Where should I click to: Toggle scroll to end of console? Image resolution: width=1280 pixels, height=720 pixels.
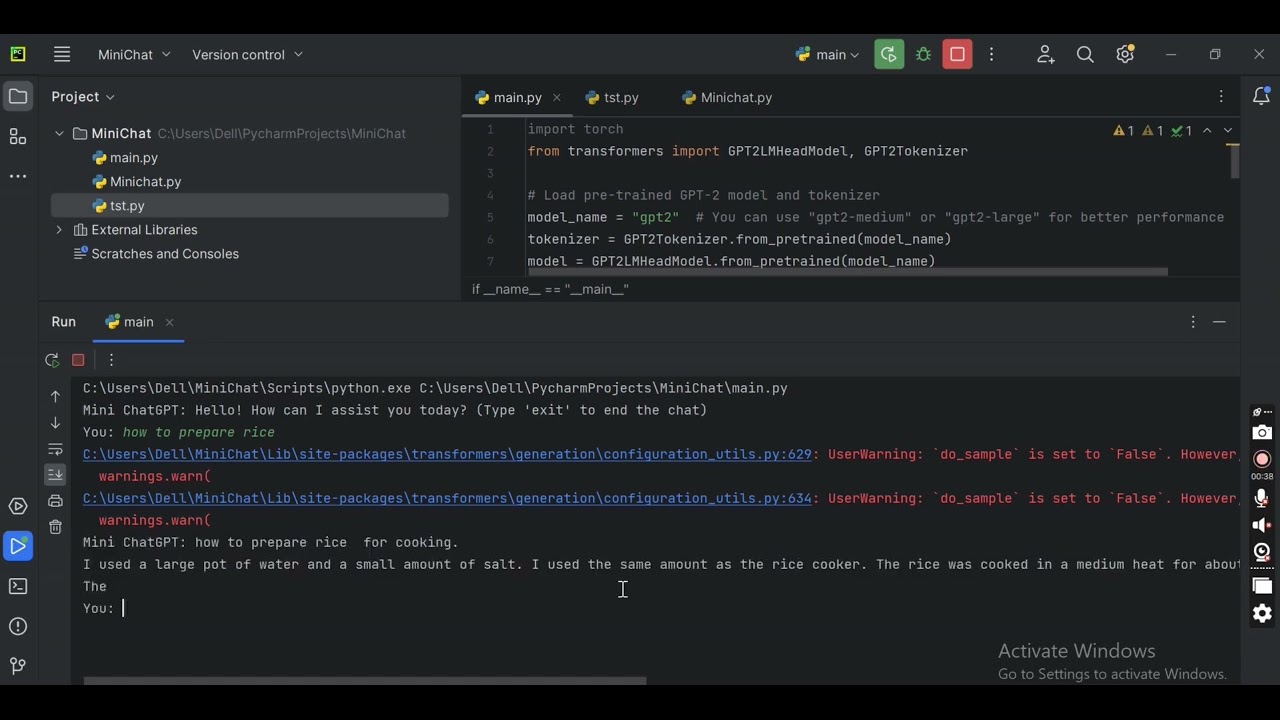55,475
